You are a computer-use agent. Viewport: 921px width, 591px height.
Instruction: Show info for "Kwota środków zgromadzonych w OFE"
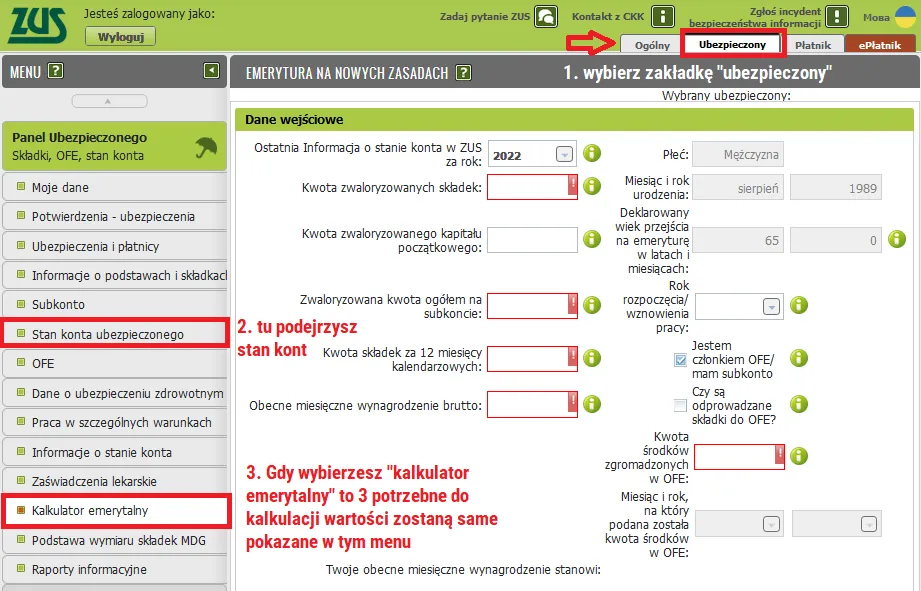coord(797,456)
